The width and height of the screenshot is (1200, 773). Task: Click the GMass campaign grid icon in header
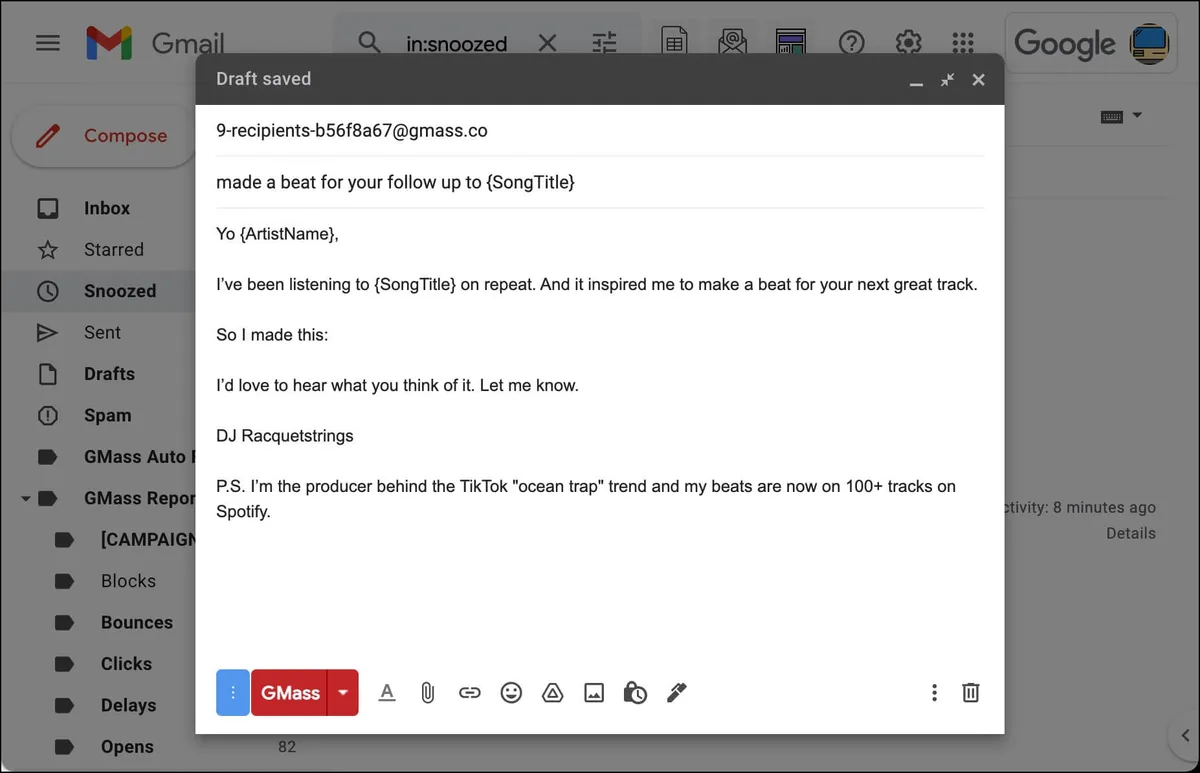pyautogui.click(x=791, y=43)
